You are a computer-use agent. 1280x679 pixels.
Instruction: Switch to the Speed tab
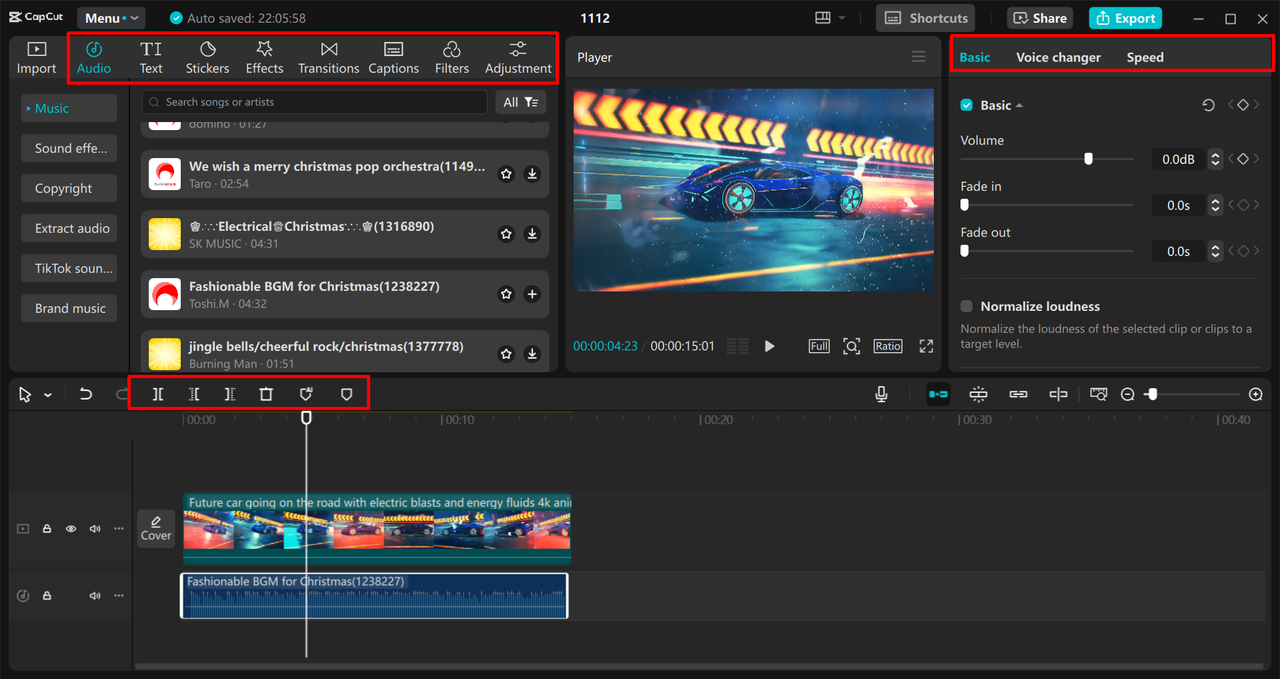[x=1145, y=57]
